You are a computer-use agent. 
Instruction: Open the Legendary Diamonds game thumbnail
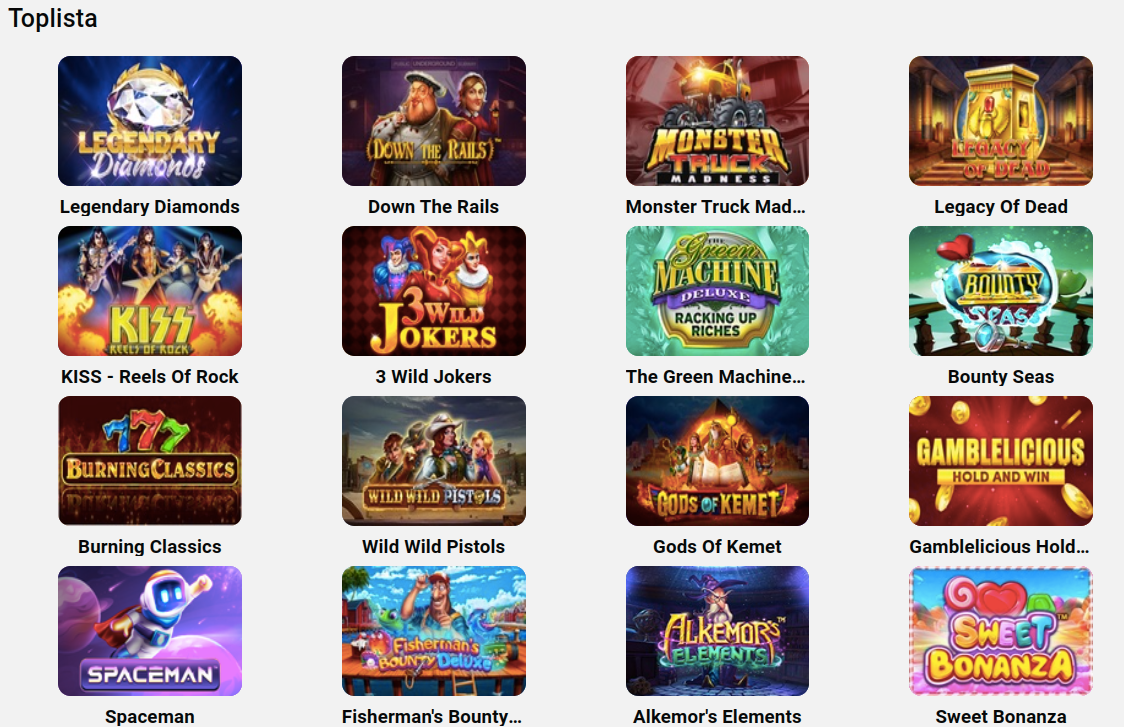(x=150, y=121)
